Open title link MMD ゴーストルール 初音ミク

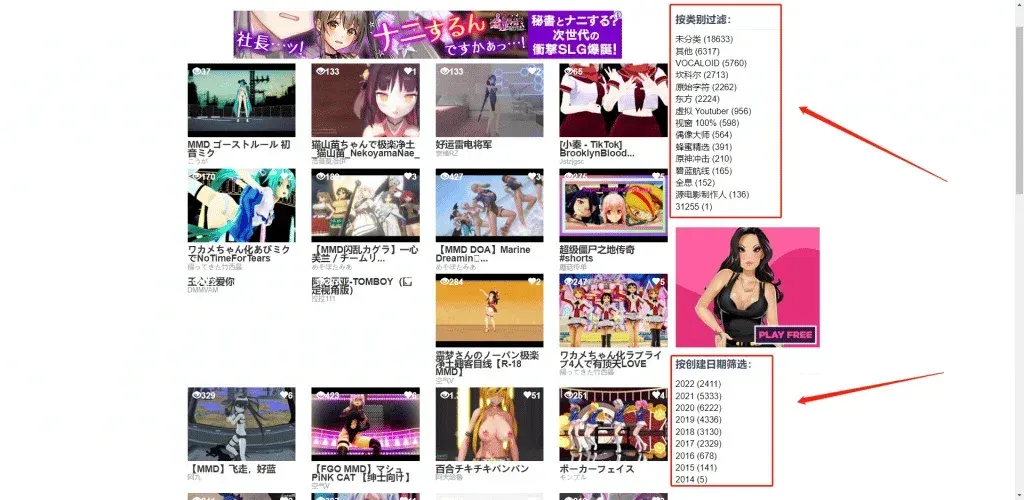(239, 149)
